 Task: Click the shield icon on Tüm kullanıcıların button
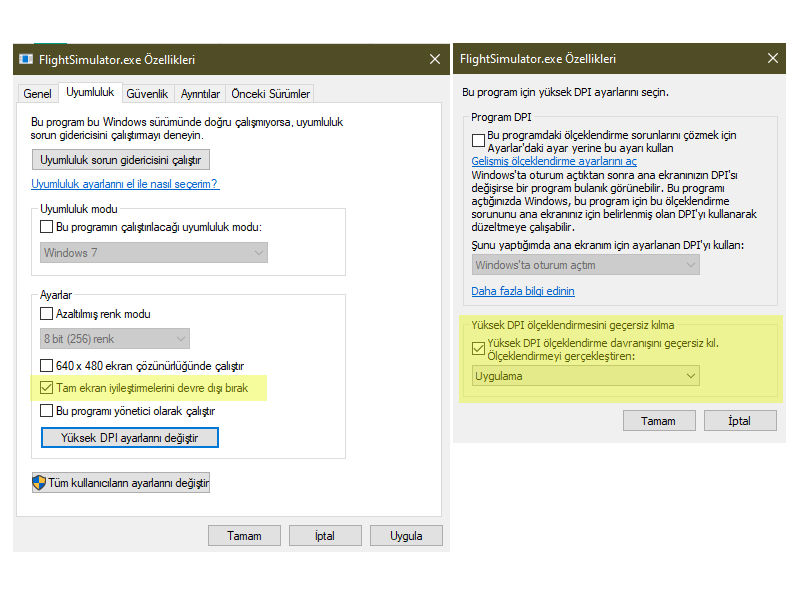click(x=39, y=482)
